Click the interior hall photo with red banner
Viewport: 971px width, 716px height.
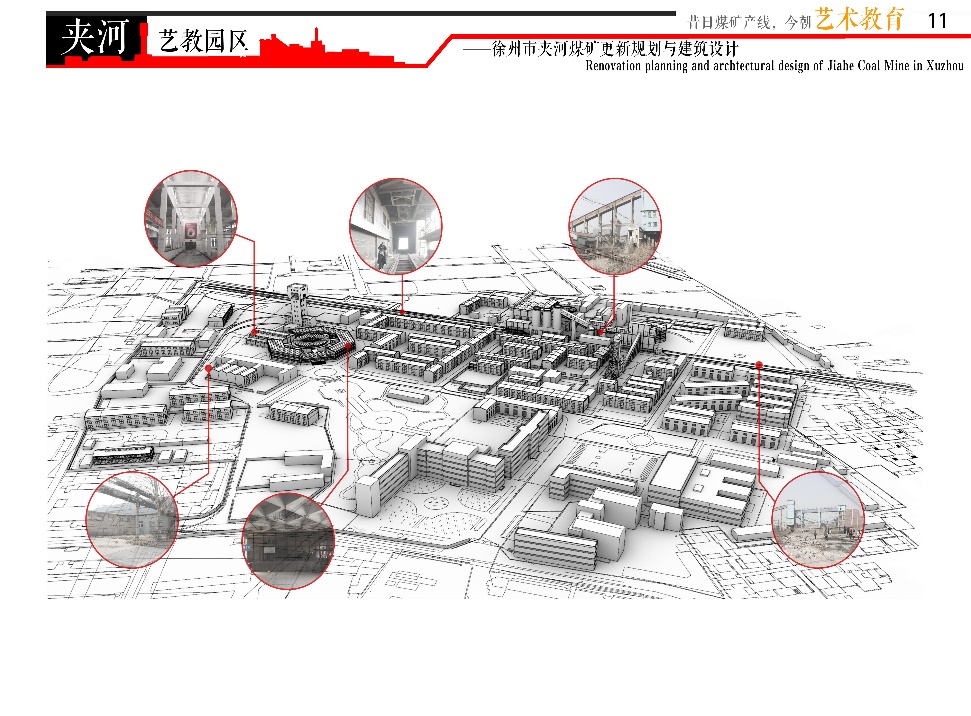191,219
